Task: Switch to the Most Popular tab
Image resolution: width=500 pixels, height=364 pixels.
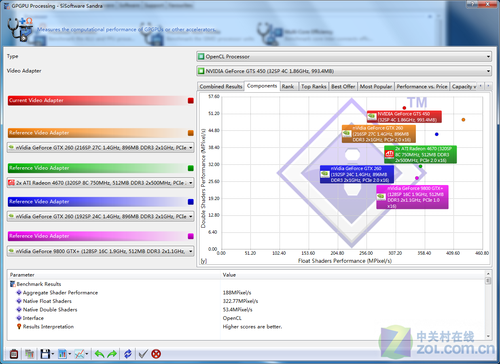Action: click(x=376, y=86)
